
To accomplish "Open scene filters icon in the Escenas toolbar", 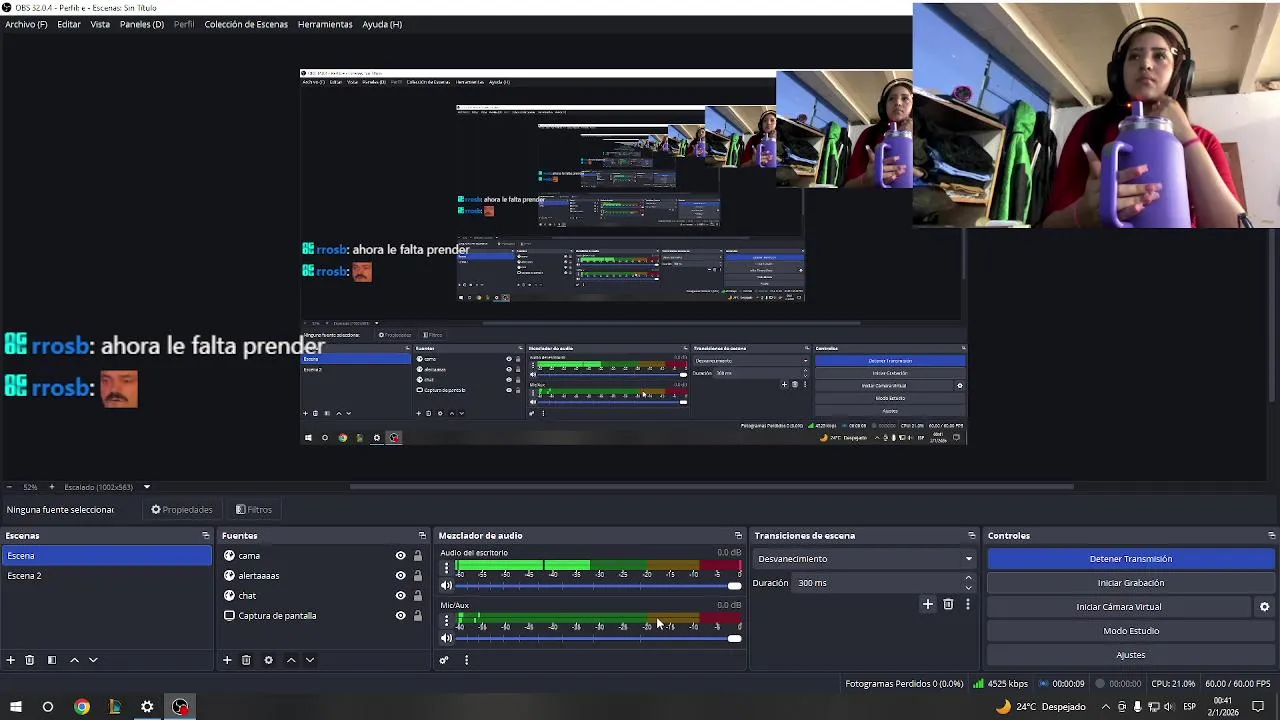I will (x=52, y=660).
